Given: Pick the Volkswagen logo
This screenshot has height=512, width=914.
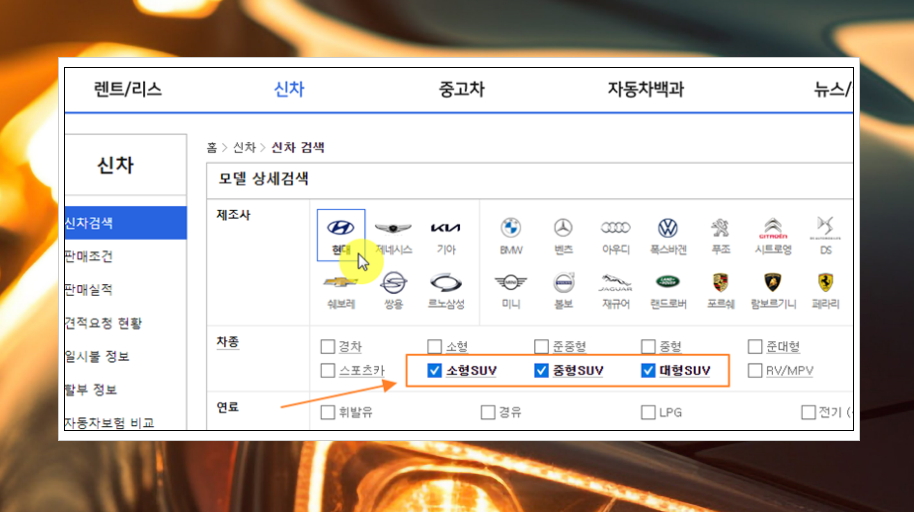Looking at the screenshot, I should click(x=668, y=227).
